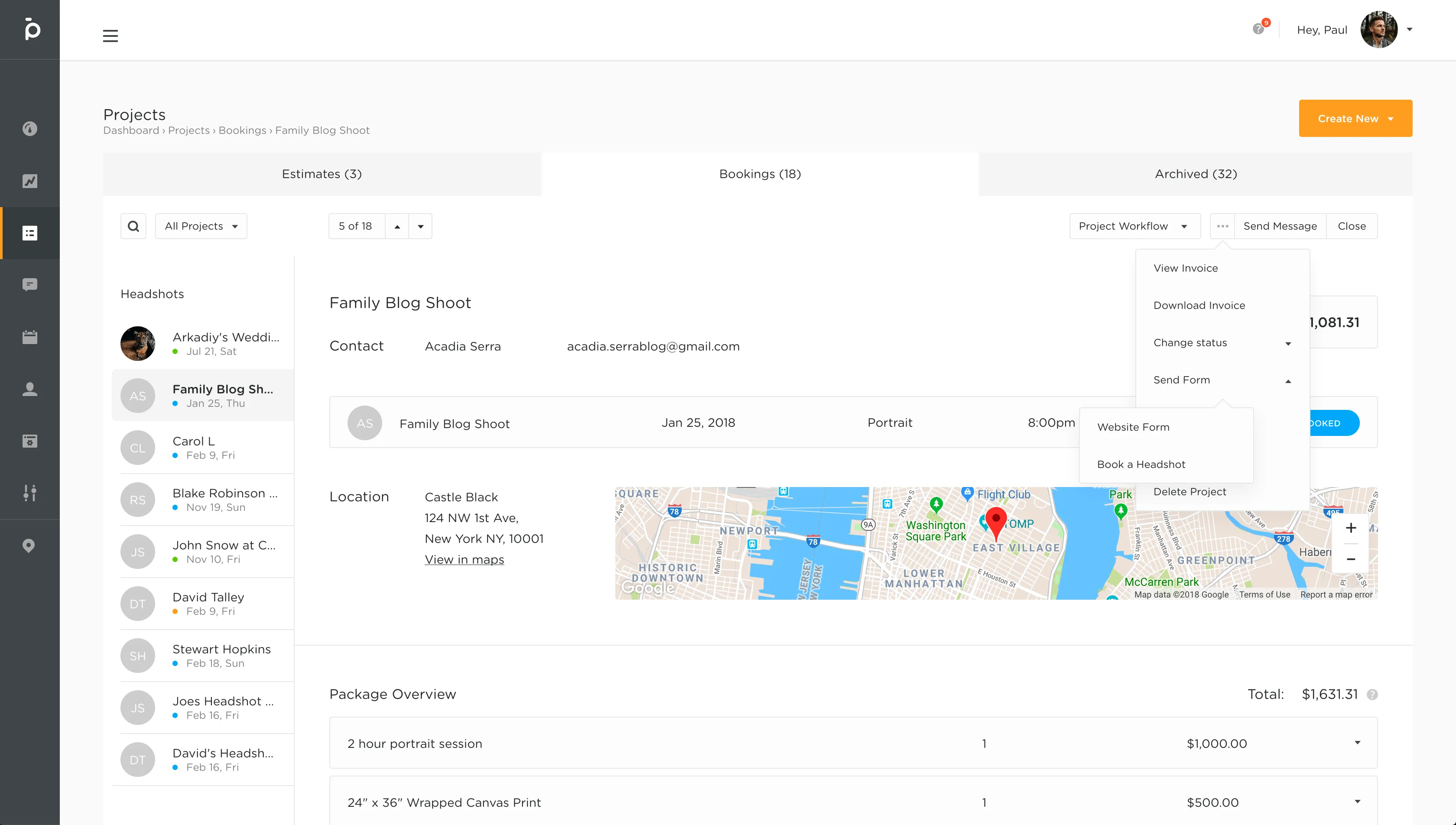Open the analytics chart sidebar icon
This screenshot has width=1456, height=825.
pos(29,181)
